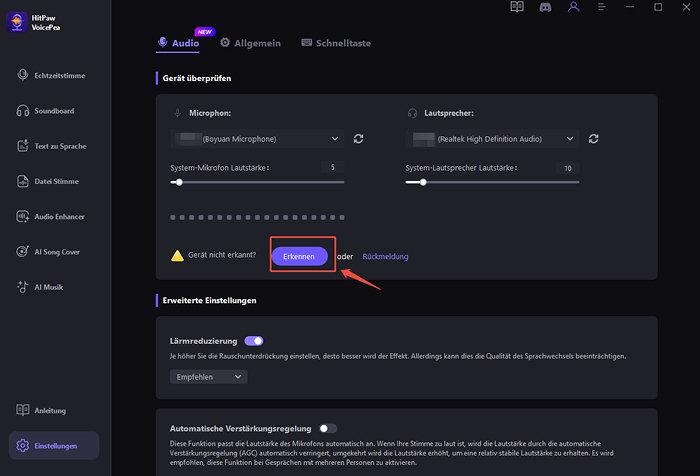The width and height of the screenshot is (700, 476).
Task: Click the Gerät überprüfen heading
Action: [197, 78]
